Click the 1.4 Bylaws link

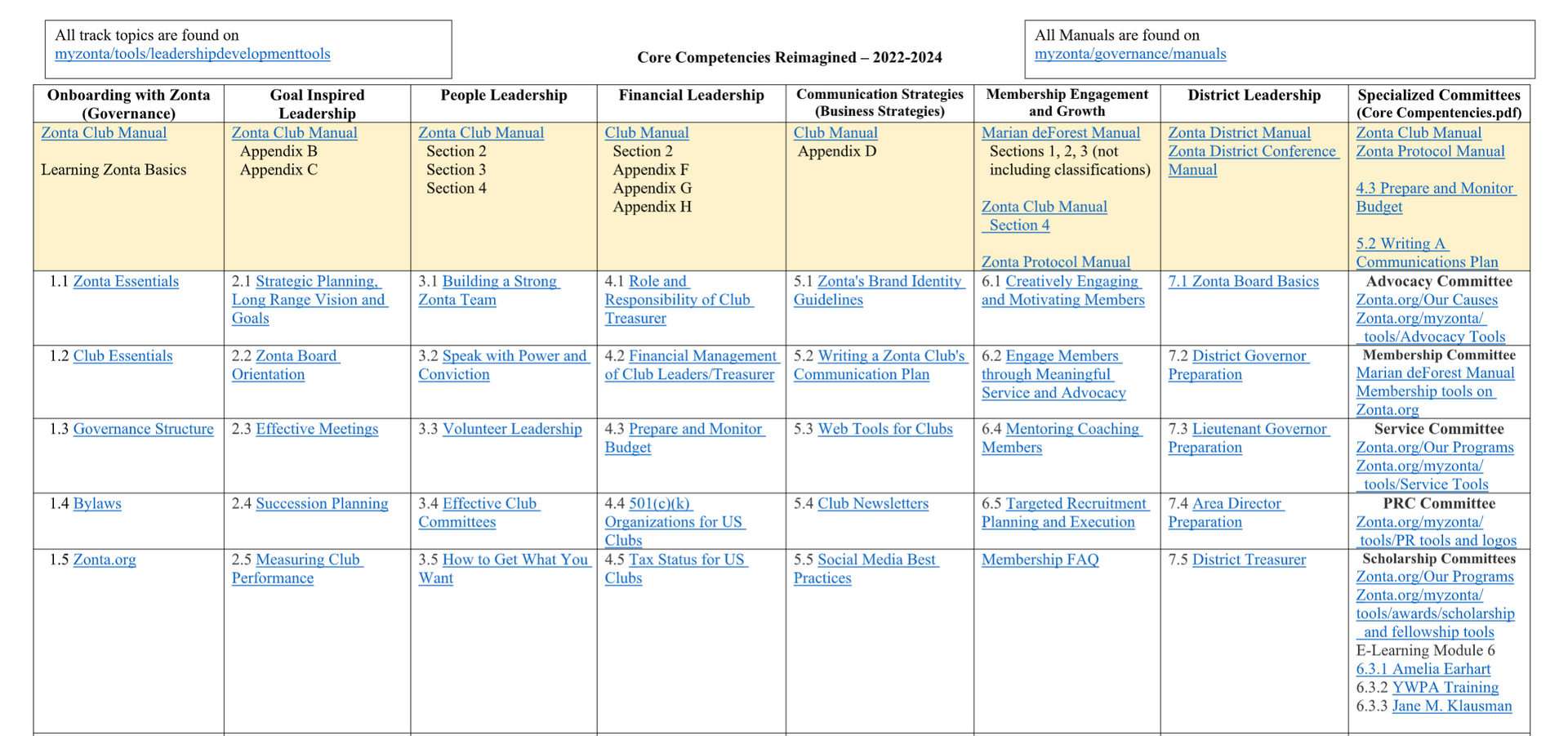point(97,504)
